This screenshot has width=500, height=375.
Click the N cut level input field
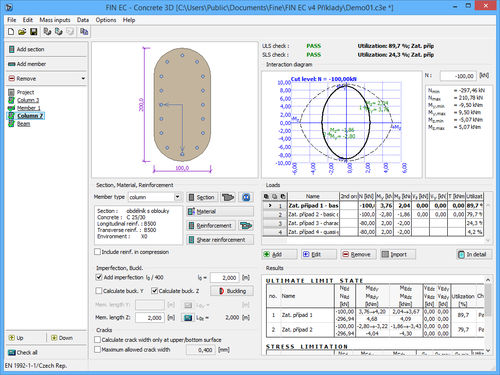[x=458, y=76]
